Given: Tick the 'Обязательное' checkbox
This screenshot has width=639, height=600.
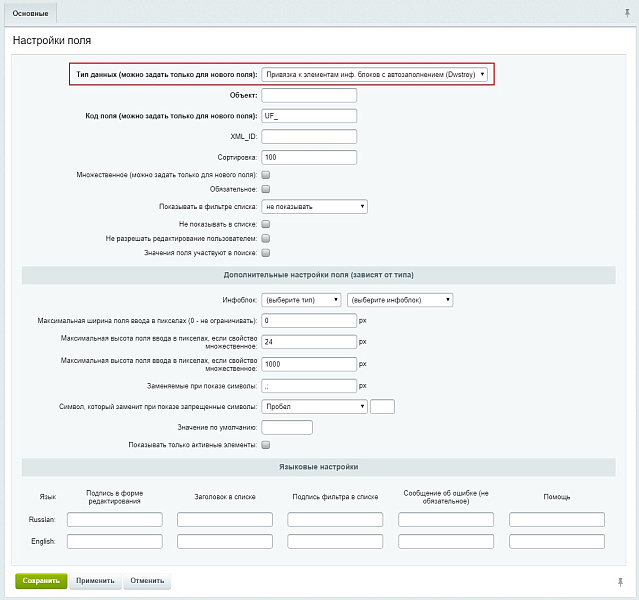Looking at the screenshot, I should click(266, 189).
